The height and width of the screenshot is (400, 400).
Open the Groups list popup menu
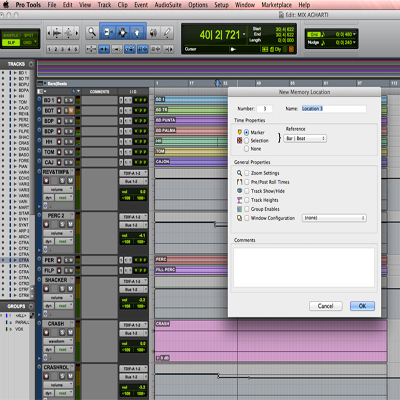[x=31, y=306]
